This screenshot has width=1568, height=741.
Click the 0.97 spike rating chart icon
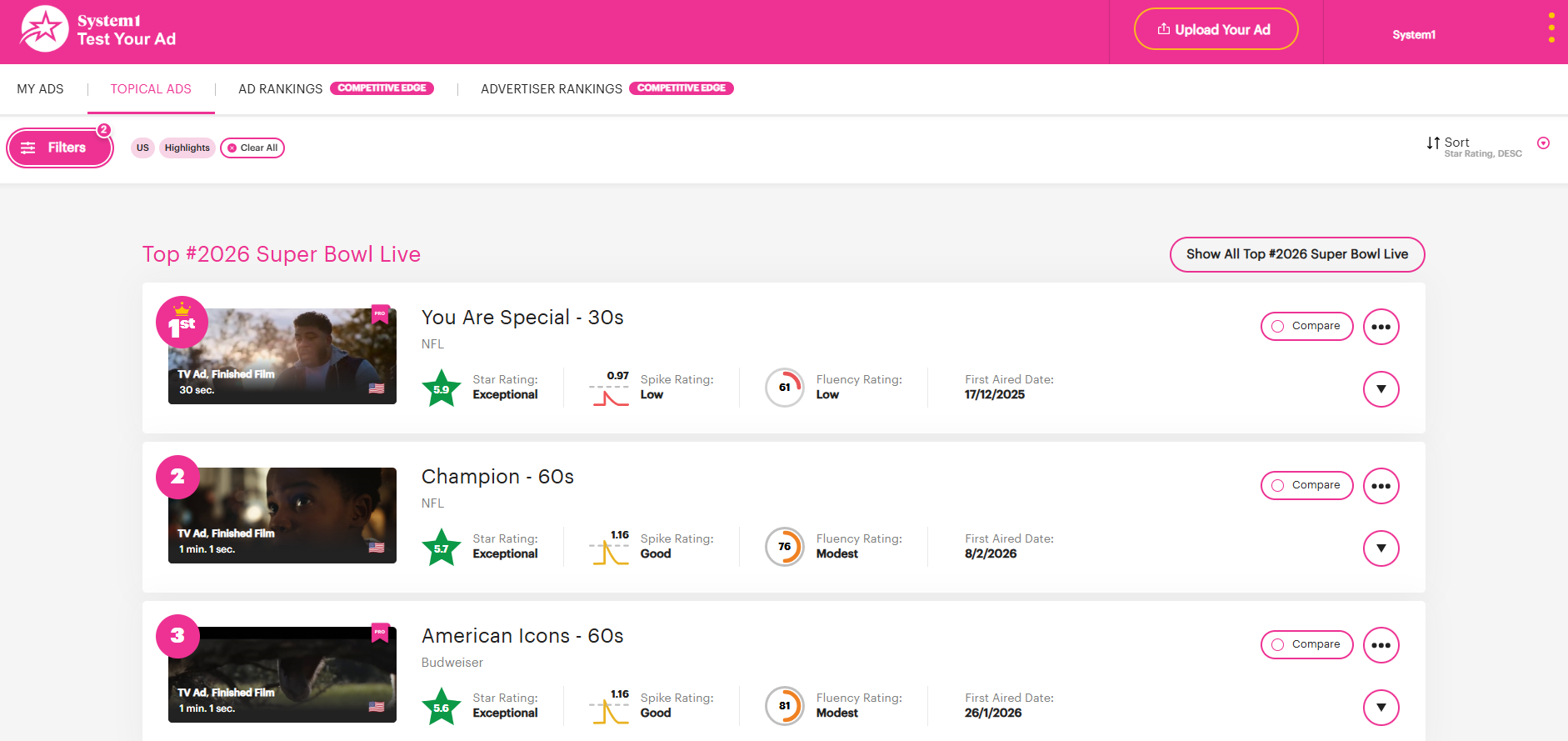tap(610, 389)
